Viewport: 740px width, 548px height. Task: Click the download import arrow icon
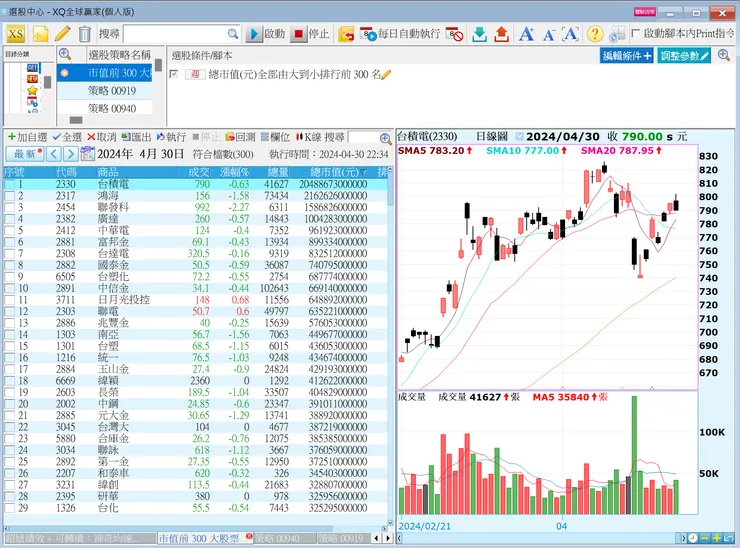(x=479, y=34)
